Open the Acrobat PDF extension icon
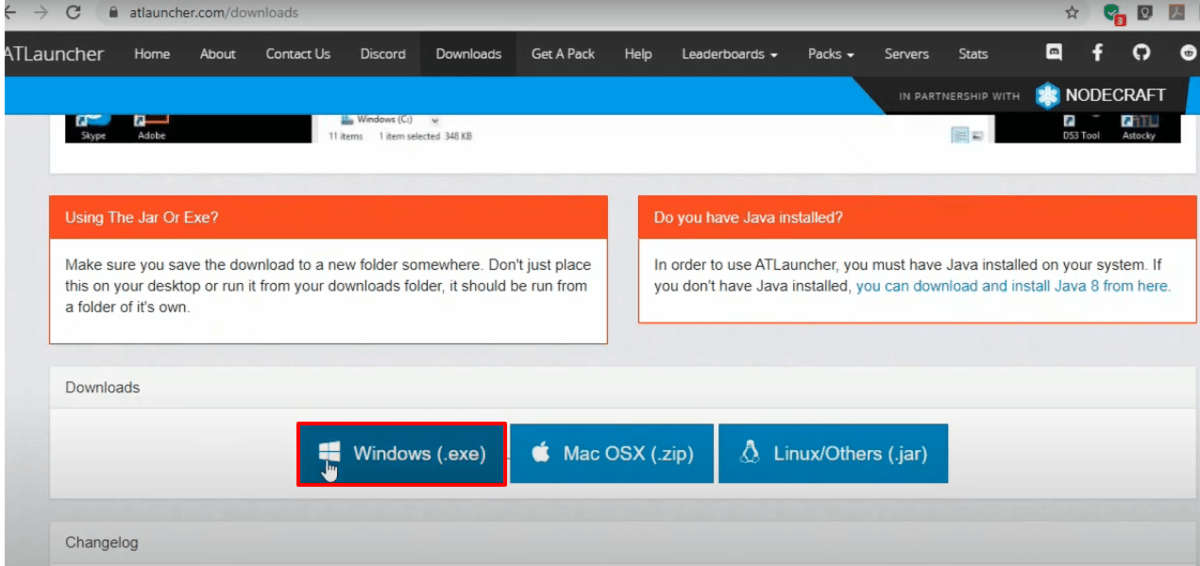The image size is (1200, 566). pyautogui.click(x=1179, y=13)
